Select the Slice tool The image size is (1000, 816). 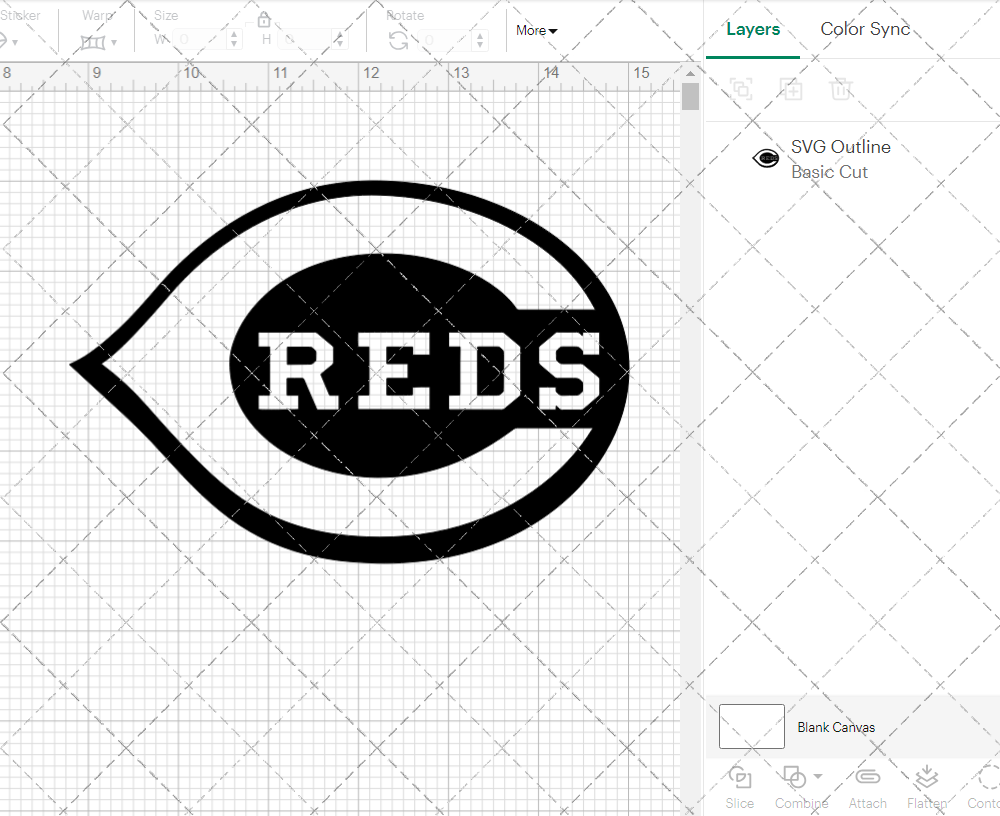[x=739, y=787]
